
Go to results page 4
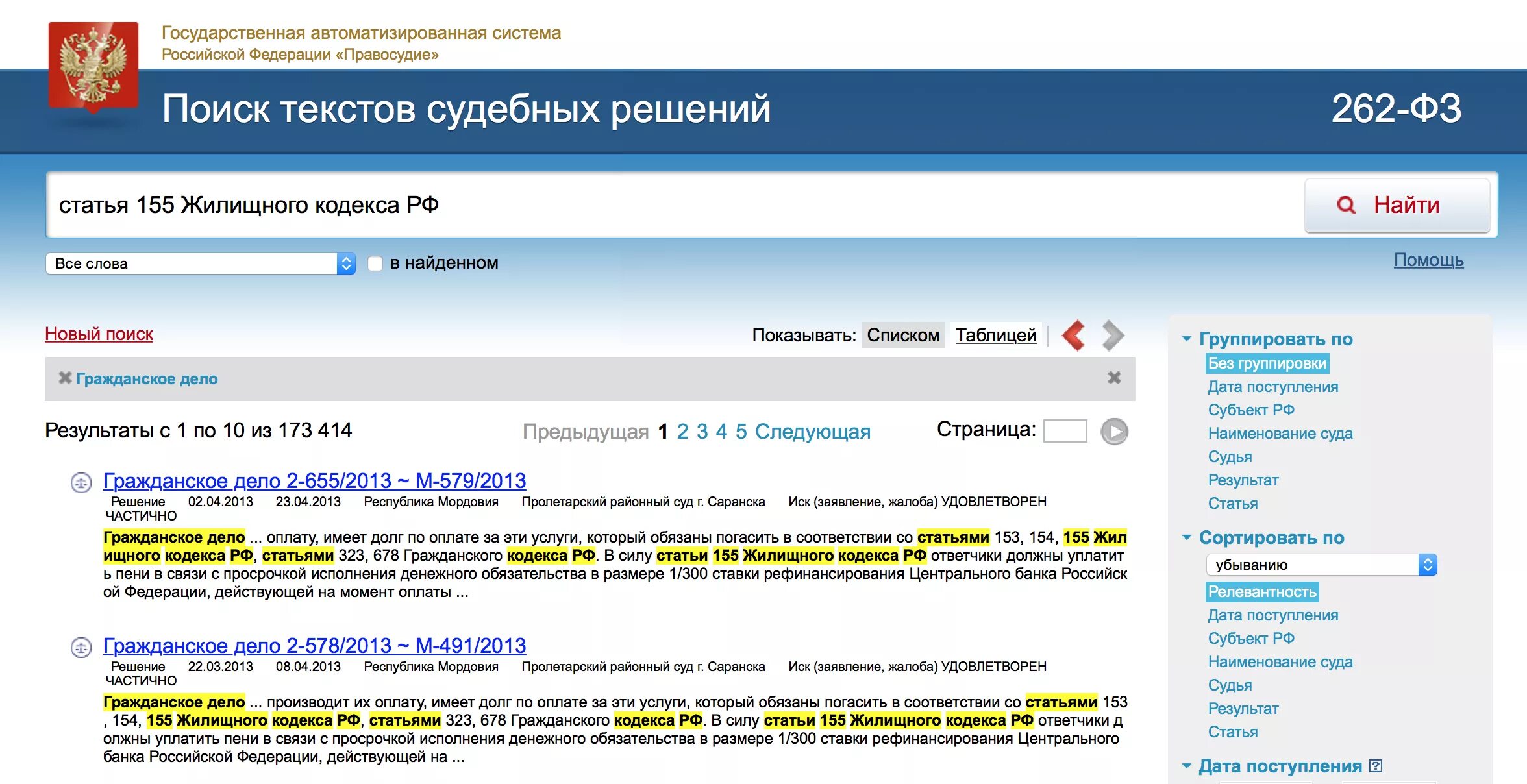(x=721, y=432)
